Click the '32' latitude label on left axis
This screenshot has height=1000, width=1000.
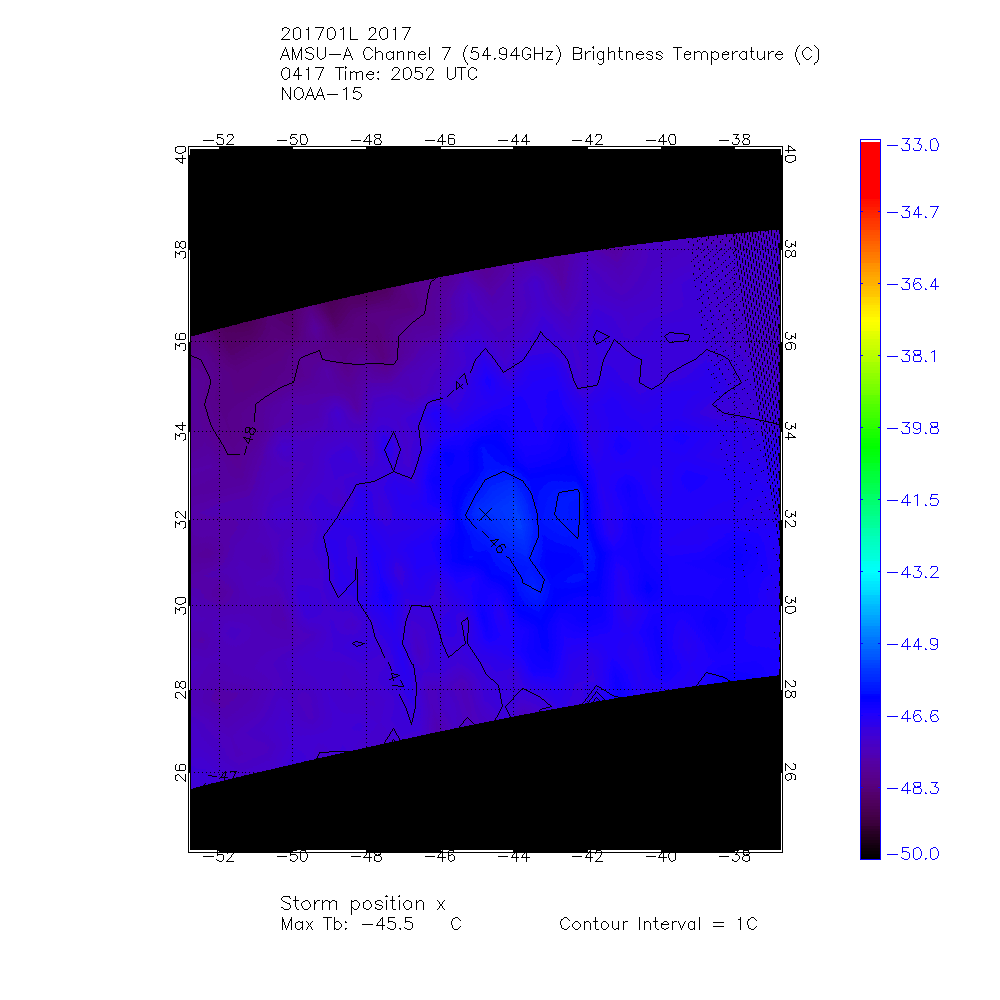coord(181,520)
